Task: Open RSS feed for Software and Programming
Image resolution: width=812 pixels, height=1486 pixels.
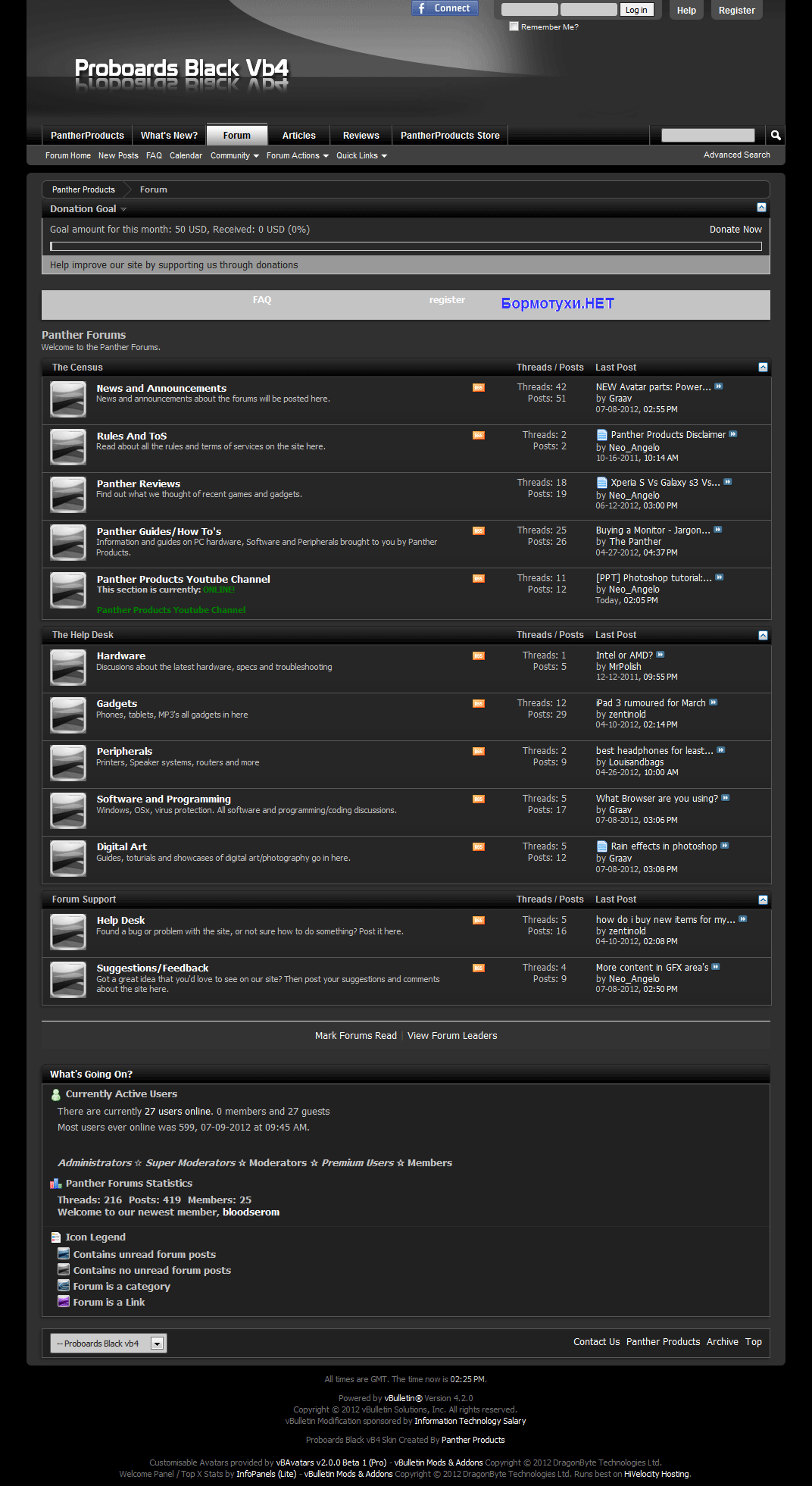Action: tap(479, 799)
